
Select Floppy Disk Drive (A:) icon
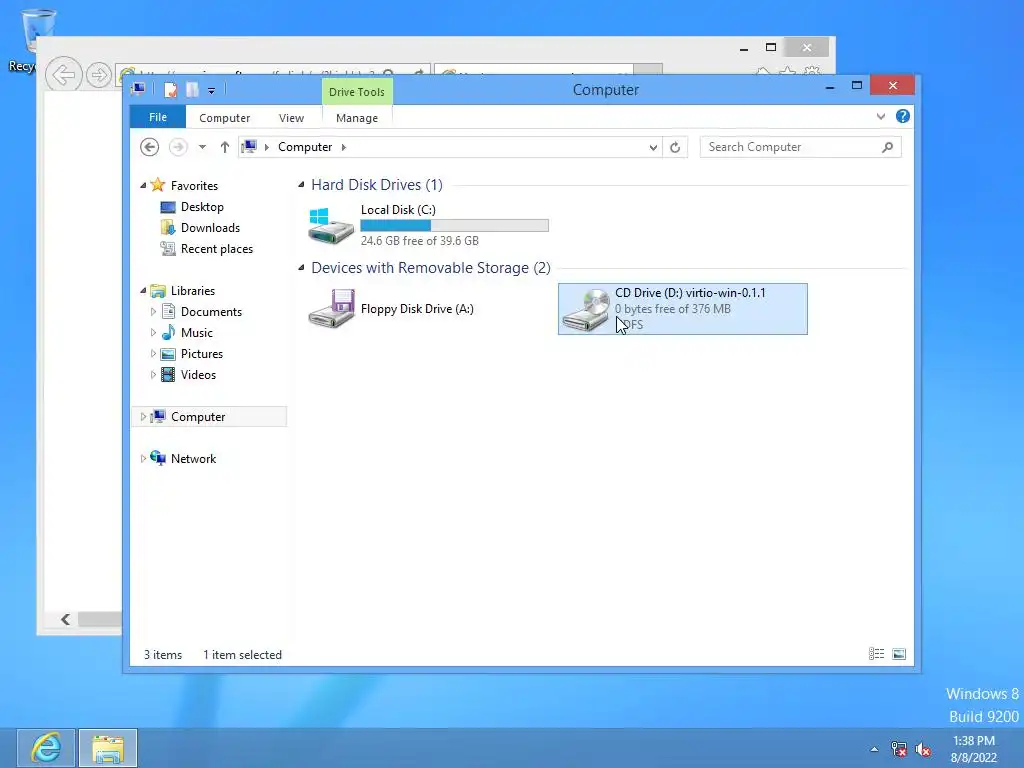pos(331,308)
